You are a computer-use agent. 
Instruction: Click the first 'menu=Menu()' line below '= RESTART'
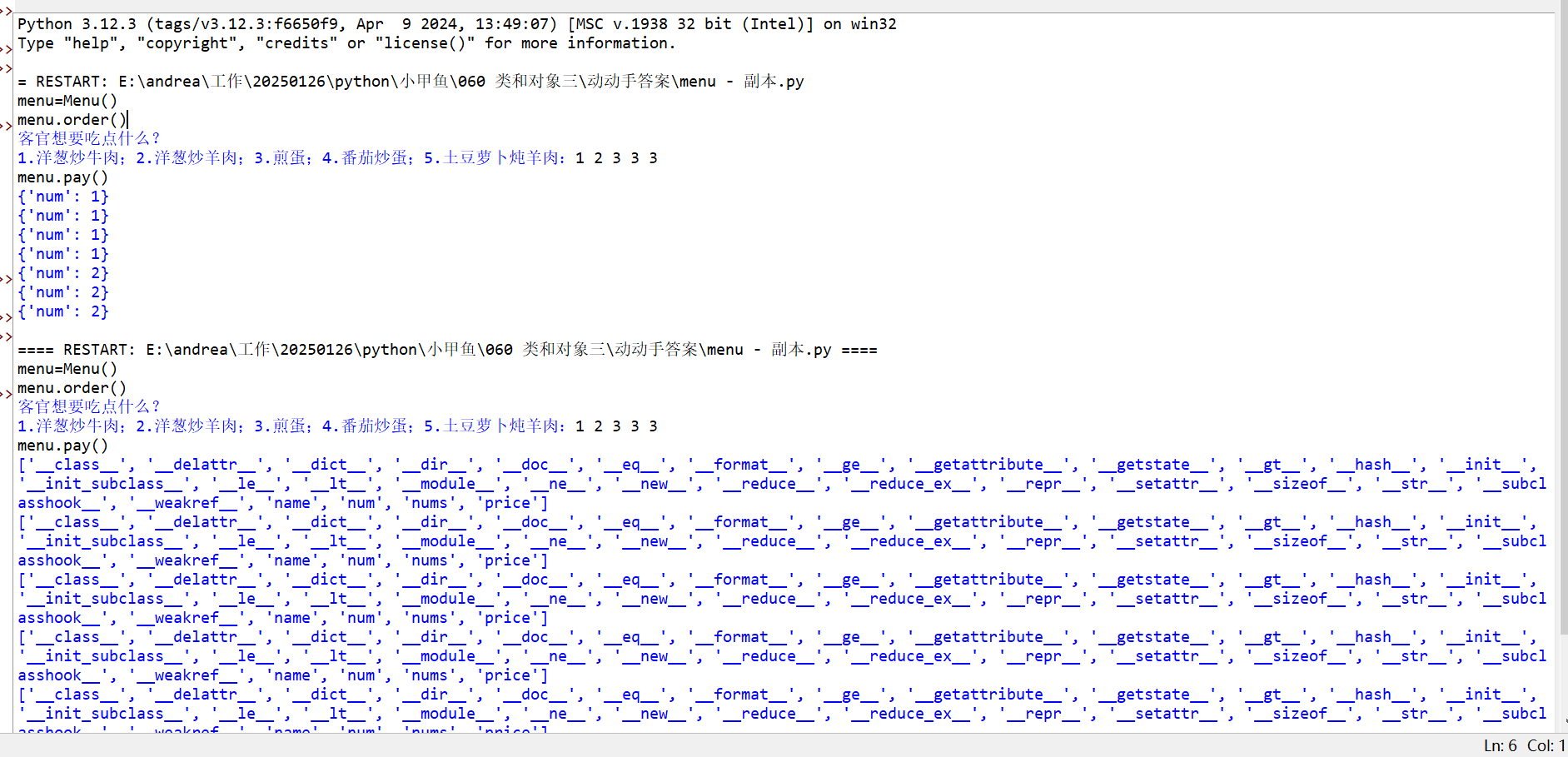(67, 101)
